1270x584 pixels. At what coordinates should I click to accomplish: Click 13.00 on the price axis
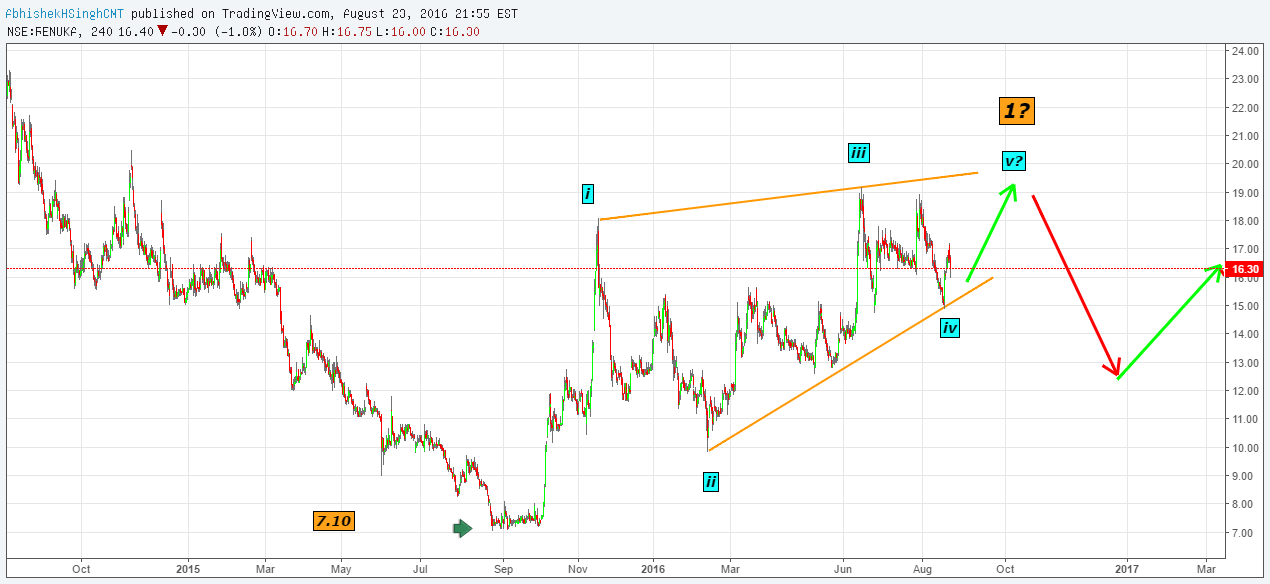point(1245,363)
